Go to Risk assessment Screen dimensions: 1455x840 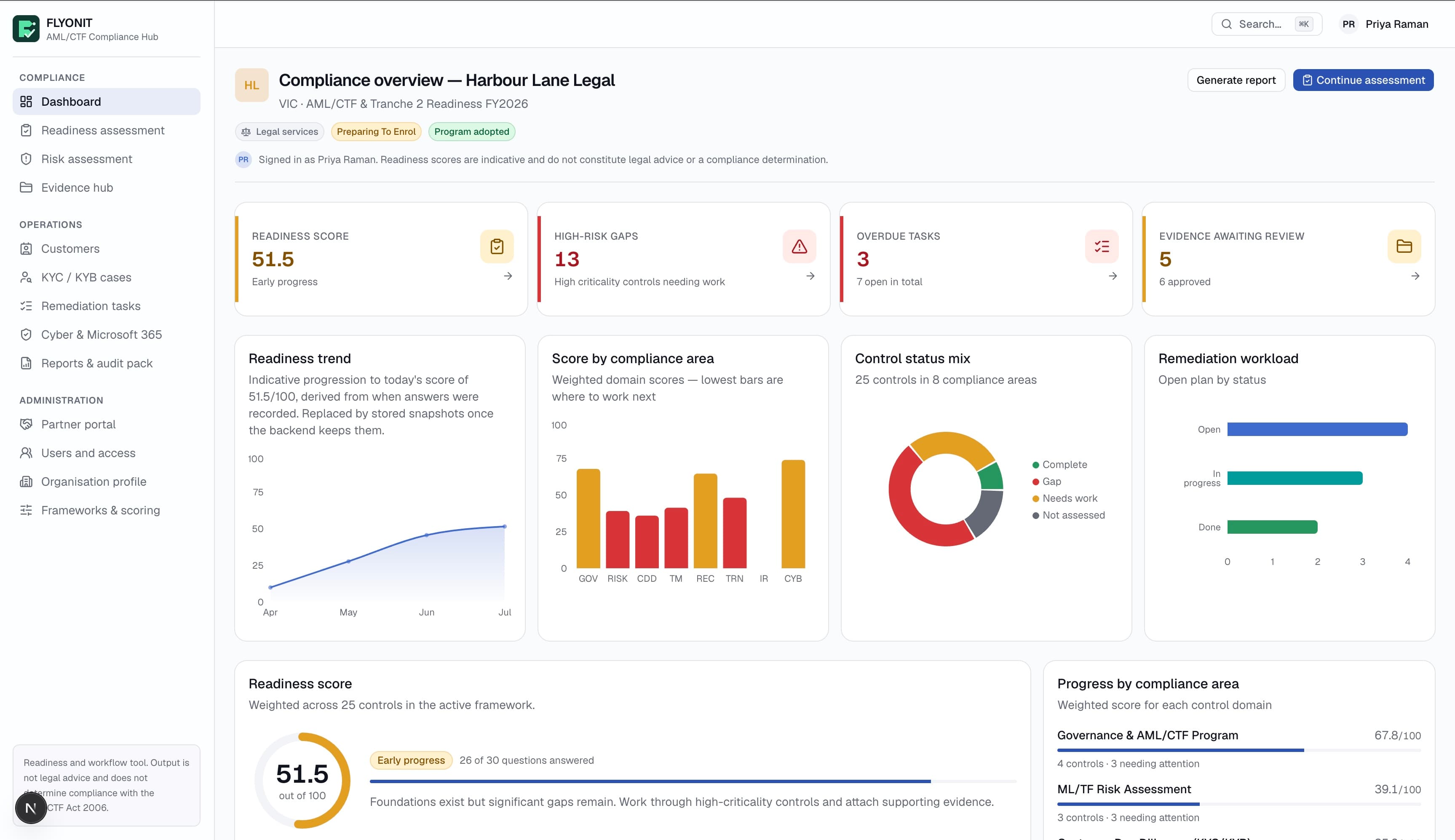point(106,159)
